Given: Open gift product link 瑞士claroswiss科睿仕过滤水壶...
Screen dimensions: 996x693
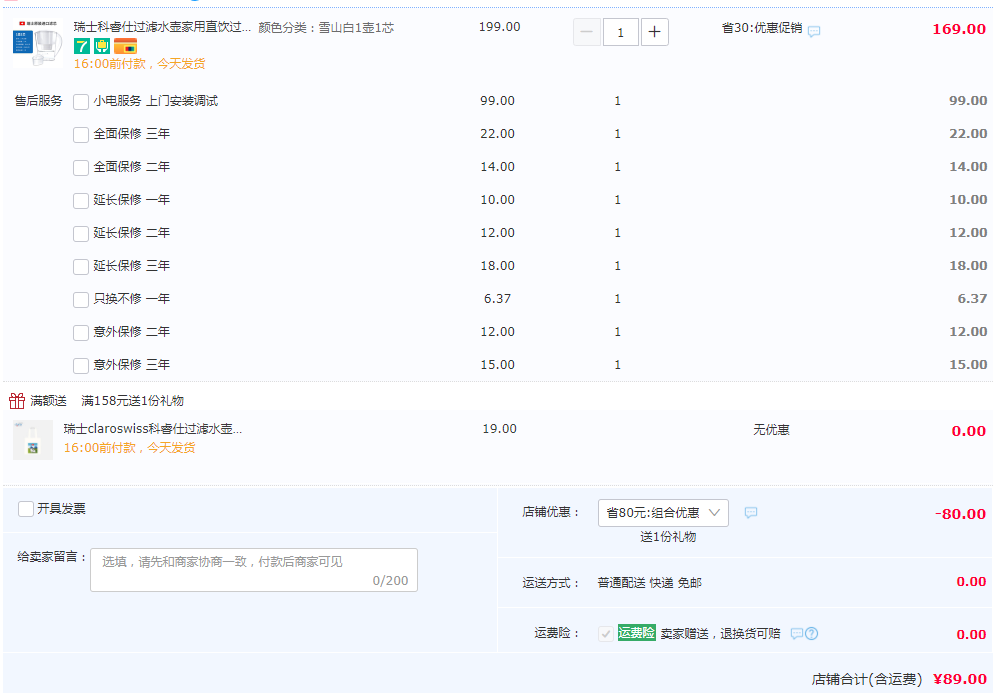Looking at the screenshot, I should click(152, 429).
